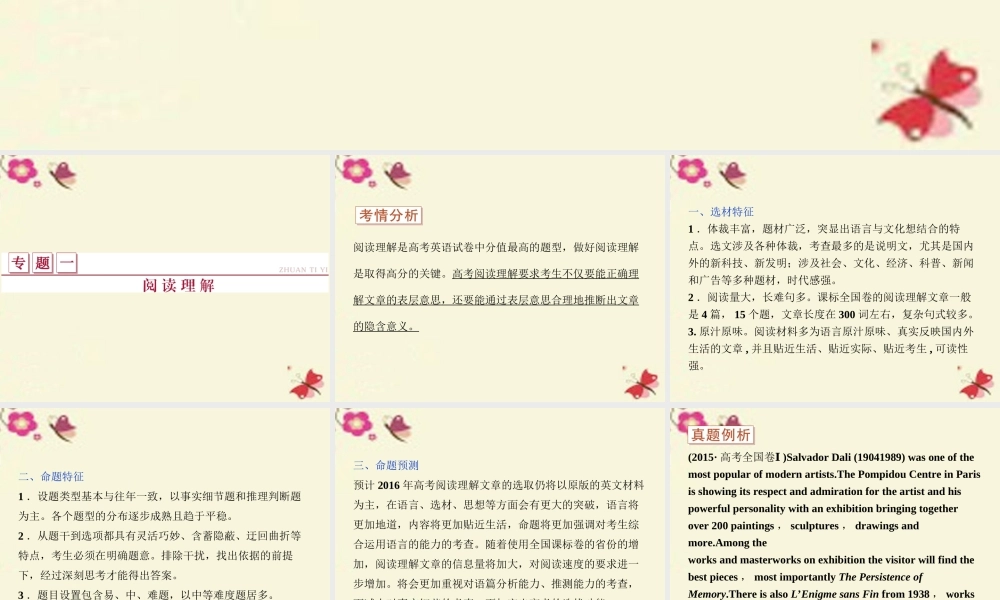Open the blank cover slide with large butterfly
The height and width of the screenshot is (600, 1000).
500,75
